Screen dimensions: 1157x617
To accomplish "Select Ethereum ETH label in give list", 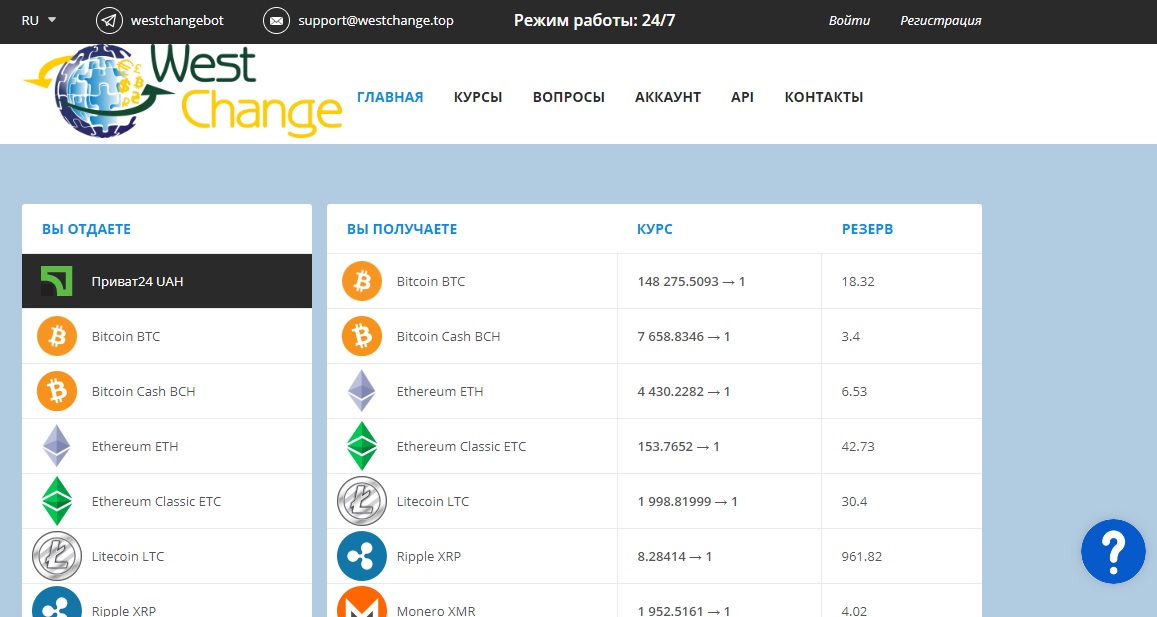I will pyautogui.click(x=134, y=447).
